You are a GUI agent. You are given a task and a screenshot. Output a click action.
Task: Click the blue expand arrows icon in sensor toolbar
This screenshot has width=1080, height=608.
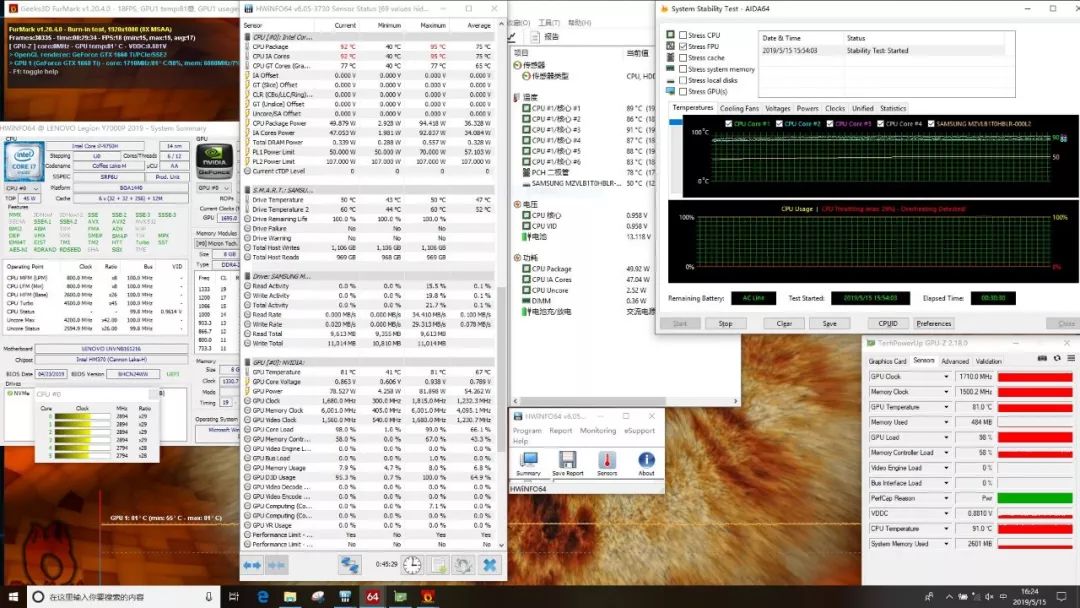coord(252,565)
